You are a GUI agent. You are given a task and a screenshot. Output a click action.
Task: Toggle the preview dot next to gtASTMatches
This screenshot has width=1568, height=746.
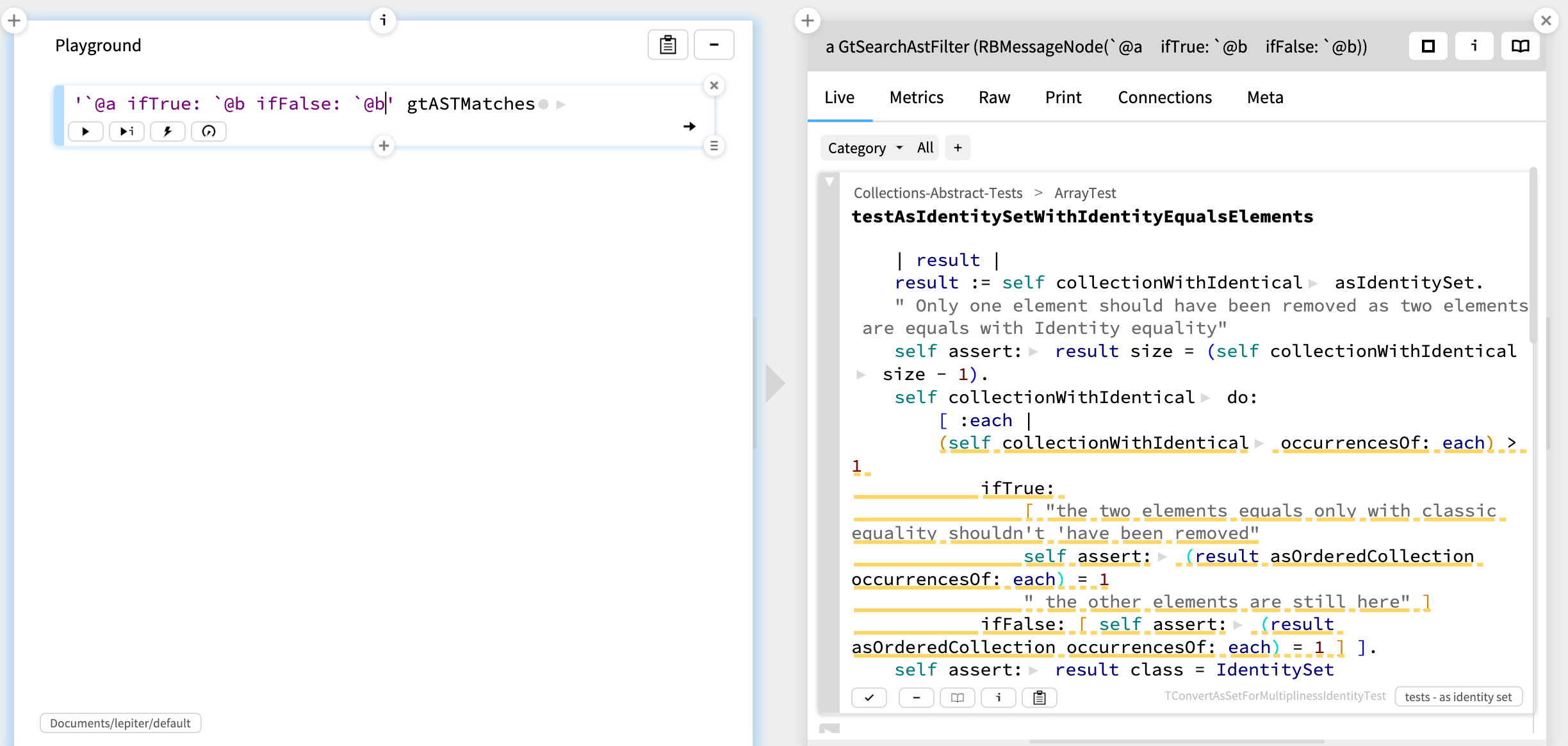click(543, 104)
